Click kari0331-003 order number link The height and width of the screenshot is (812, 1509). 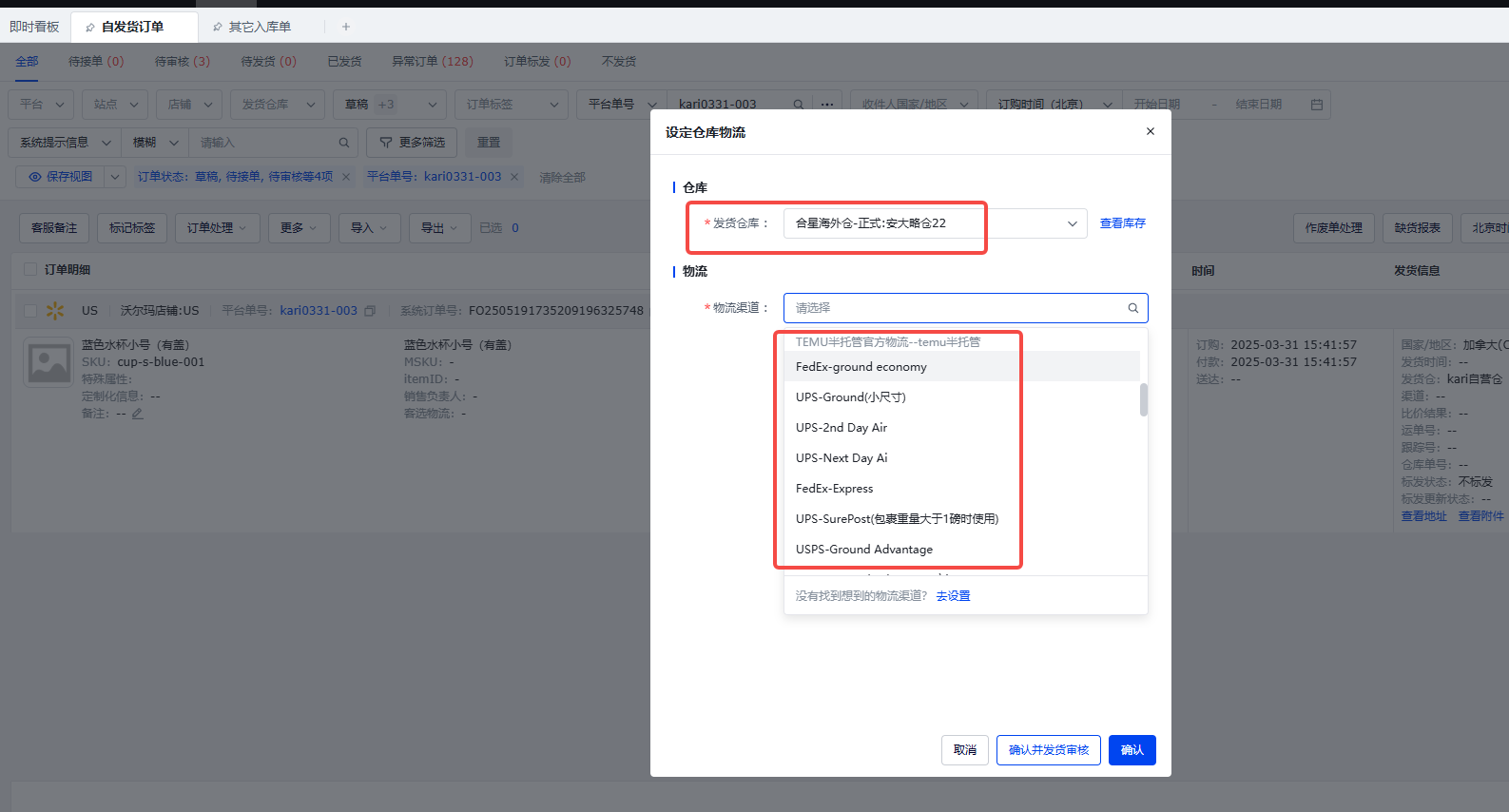point(319,311)
